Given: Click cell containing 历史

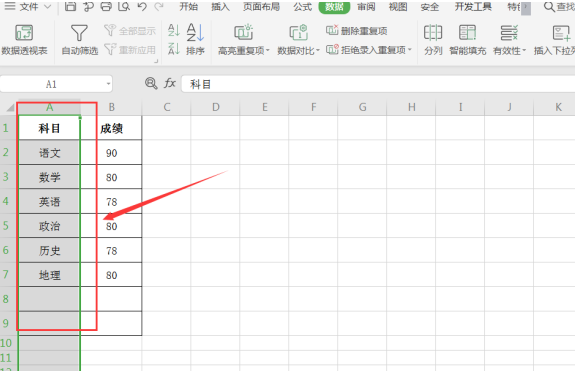Looking at the screenshot, I should [x=49, y=250].
